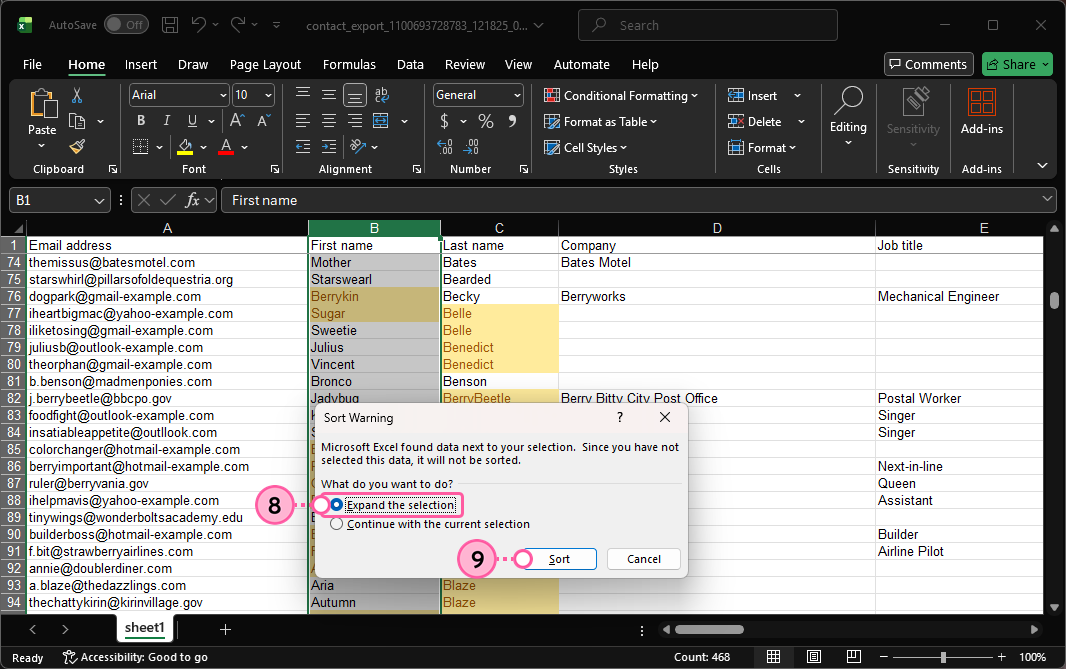Open Conditional Formatting dropdown menu

(x=621, y=96)
